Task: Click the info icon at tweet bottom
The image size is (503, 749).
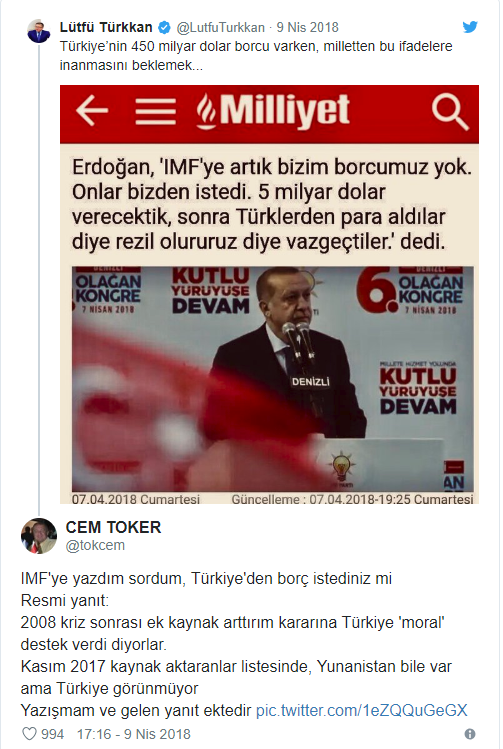Action: (470, 734)
